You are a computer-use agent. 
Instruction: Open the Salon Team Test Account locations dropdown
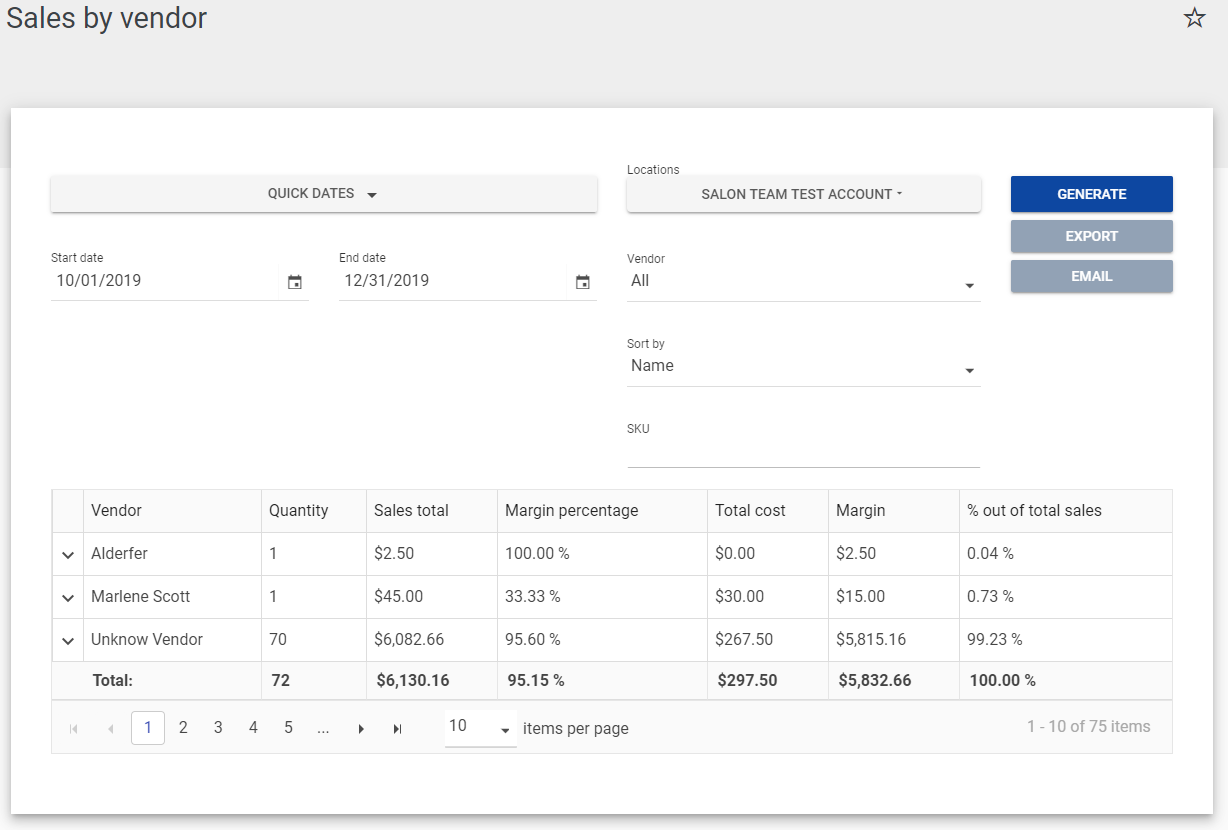[x=803, y=194]
